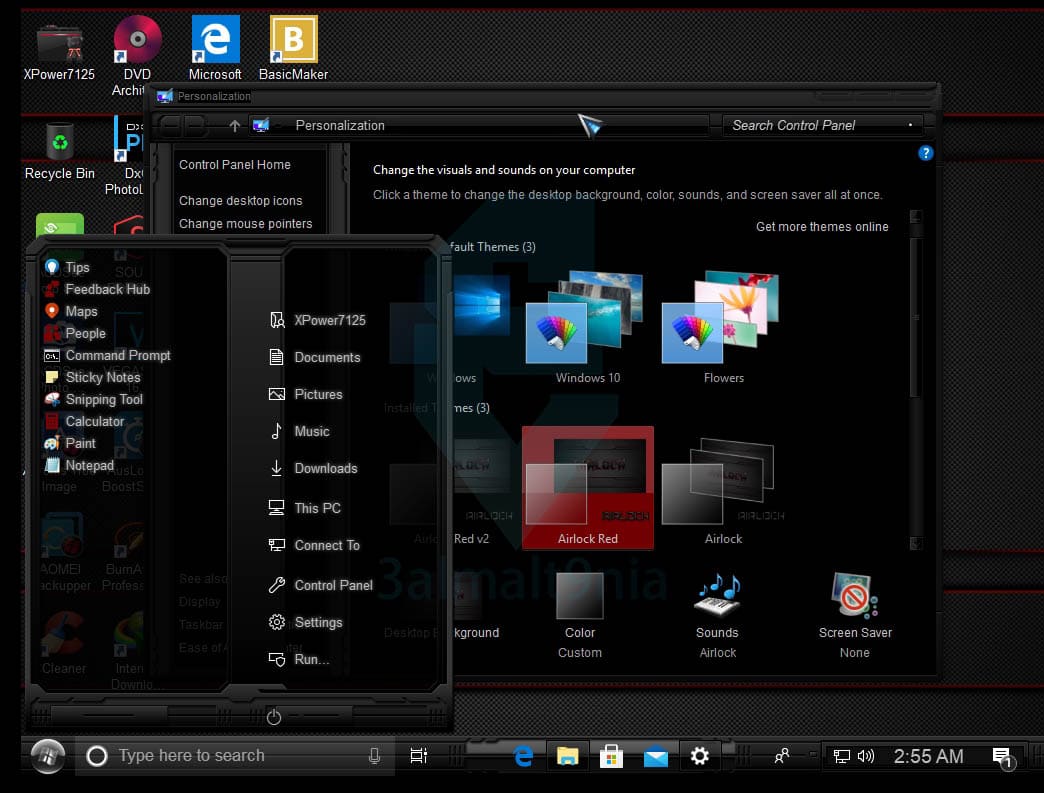This screenshot has height=793, width=1044.
Task: Open Maps from Start menu
Action: (x=71, y=311)
